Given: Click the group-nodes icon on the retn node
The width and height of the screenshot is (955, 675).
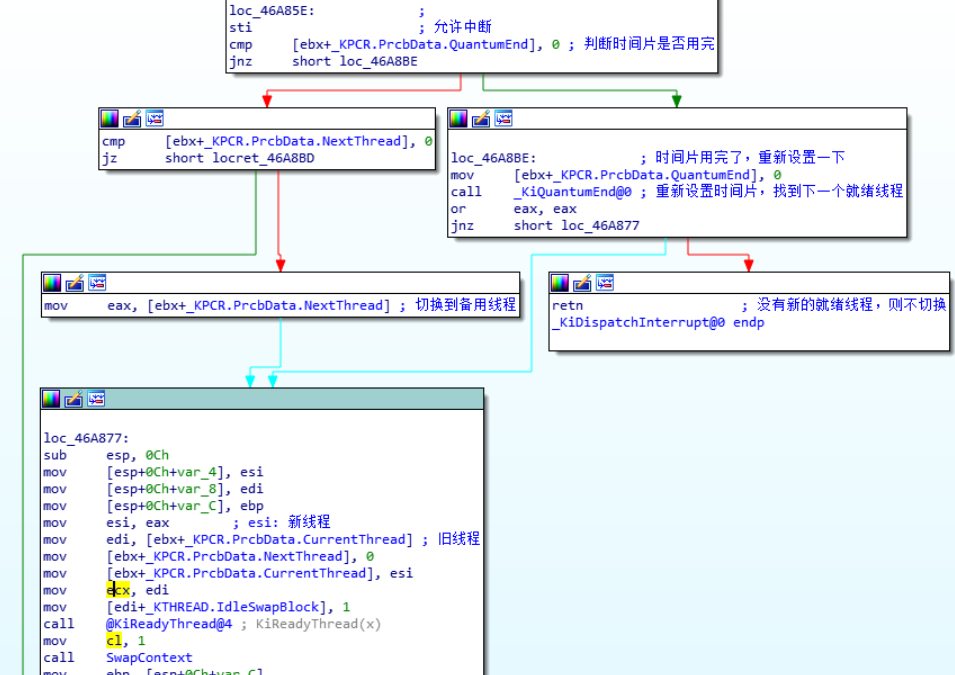Looking at the screenshot, I should [x=603, y=281].
